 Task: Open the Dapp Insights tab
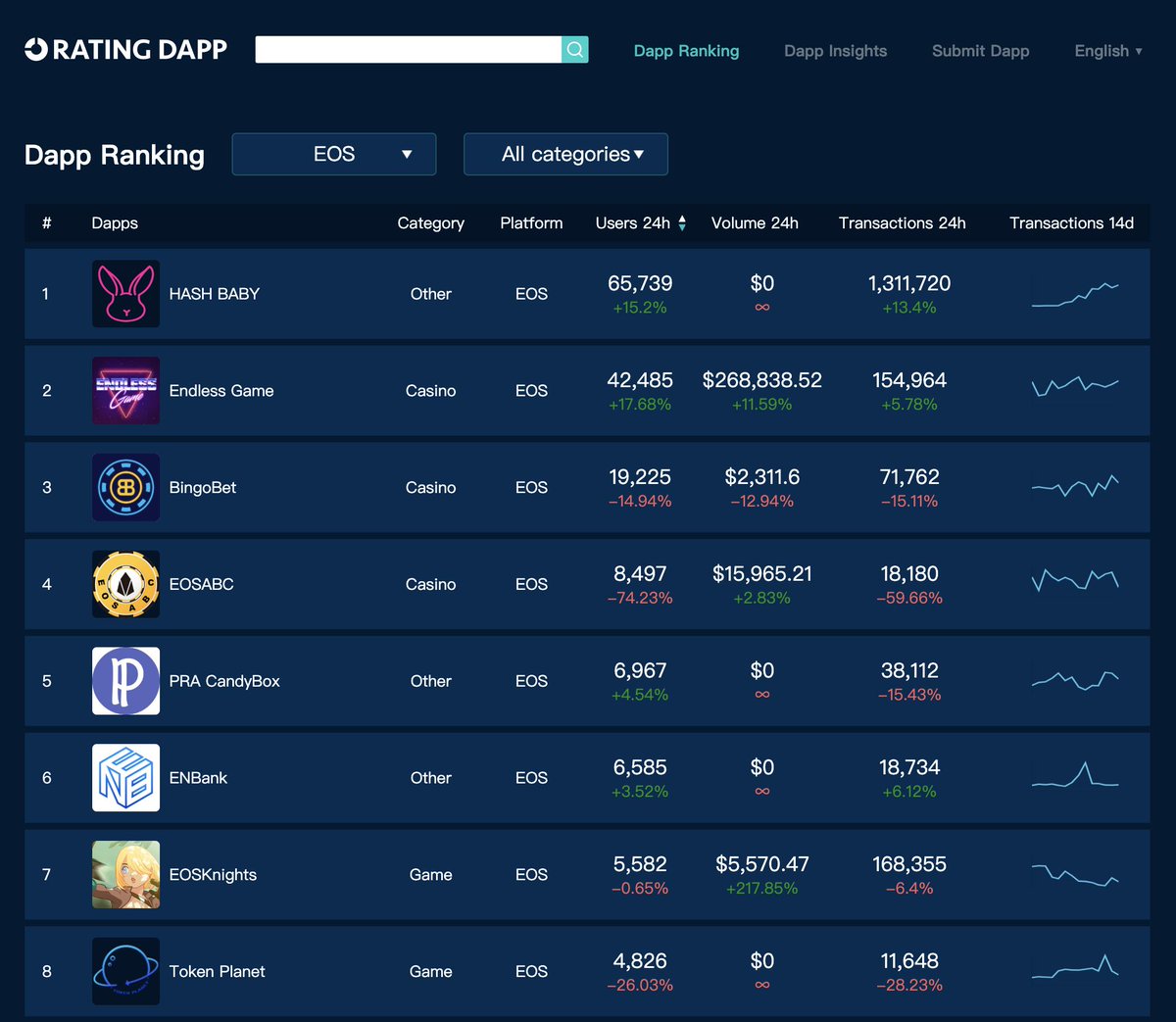[x=835, y=51]
